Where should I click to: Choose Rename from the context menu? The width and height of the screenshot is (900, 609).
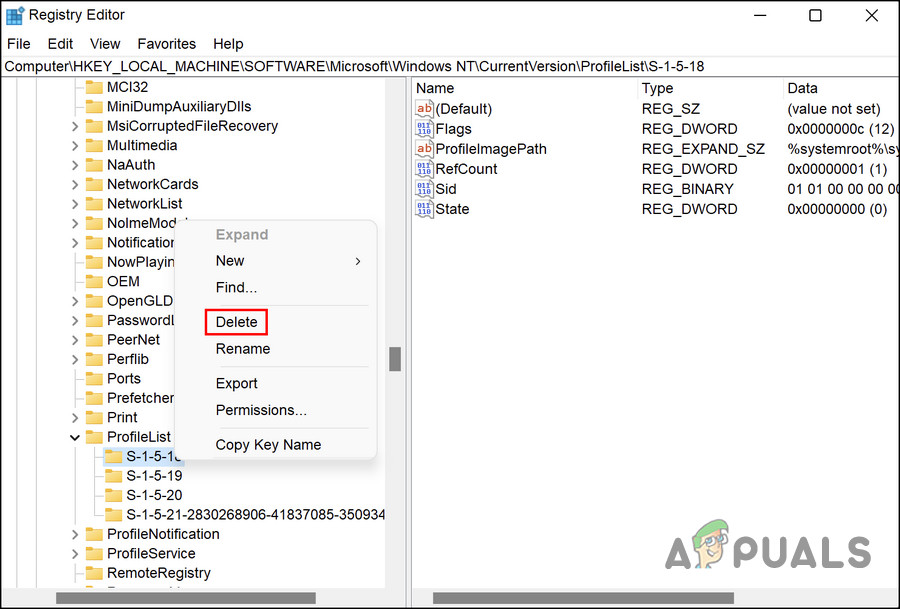(x=243, y=349)
